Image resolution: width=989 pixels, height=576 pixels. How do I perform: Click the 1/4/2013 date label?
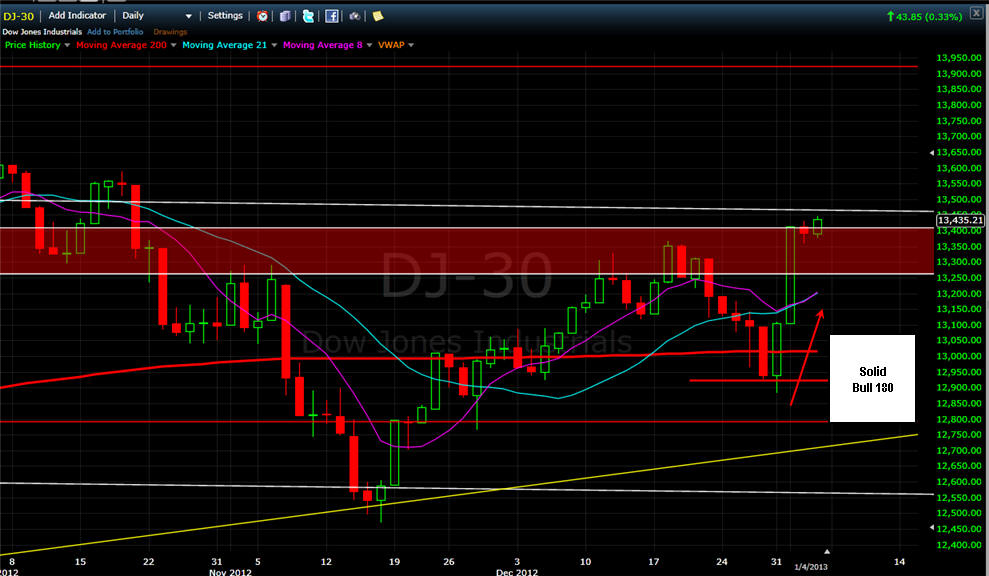coord(811,567)
